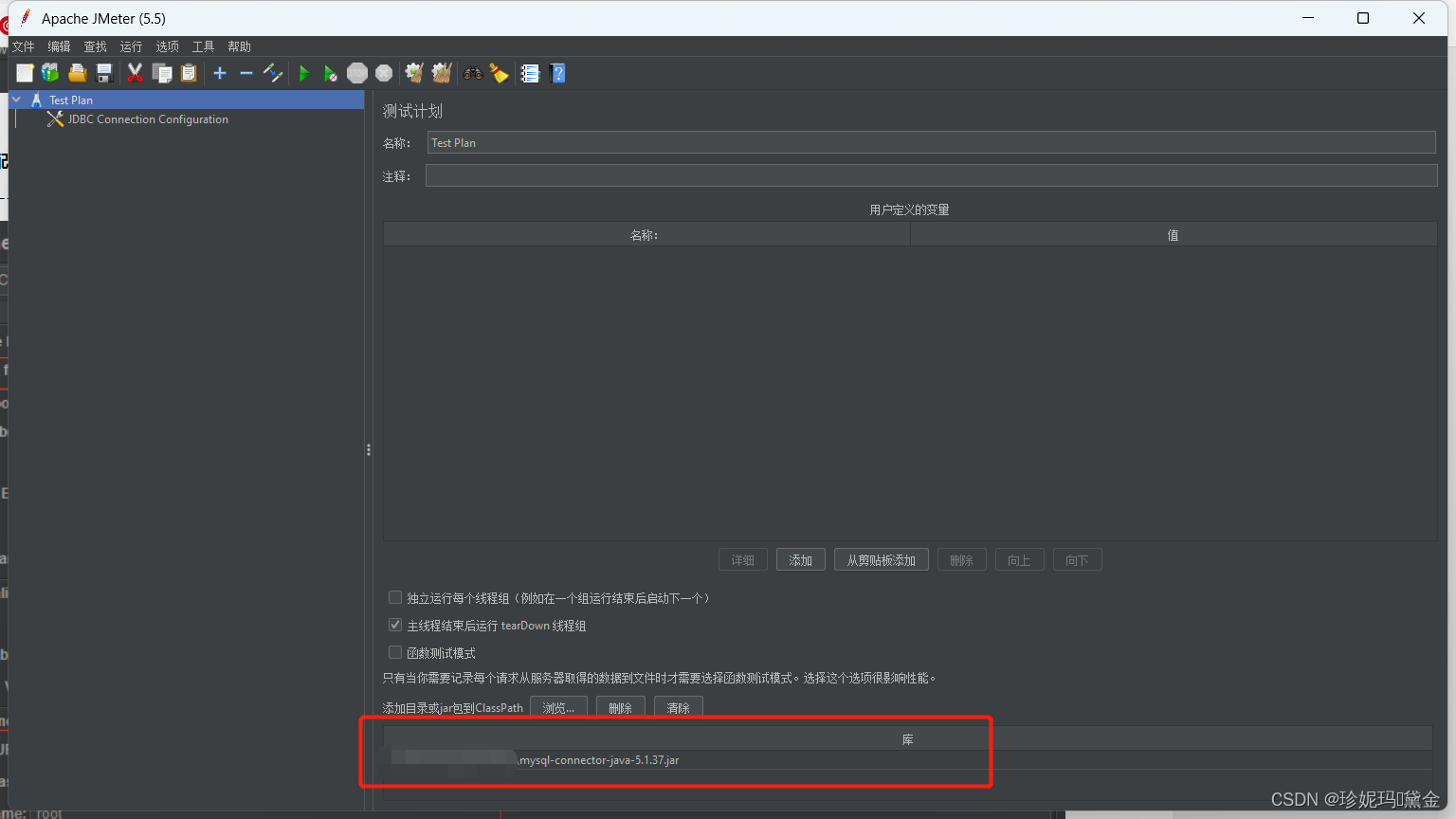The width and height of the screenshot is (1456, 819).
Task: Open the 运行 menu
Action: (x=132, y=46)
